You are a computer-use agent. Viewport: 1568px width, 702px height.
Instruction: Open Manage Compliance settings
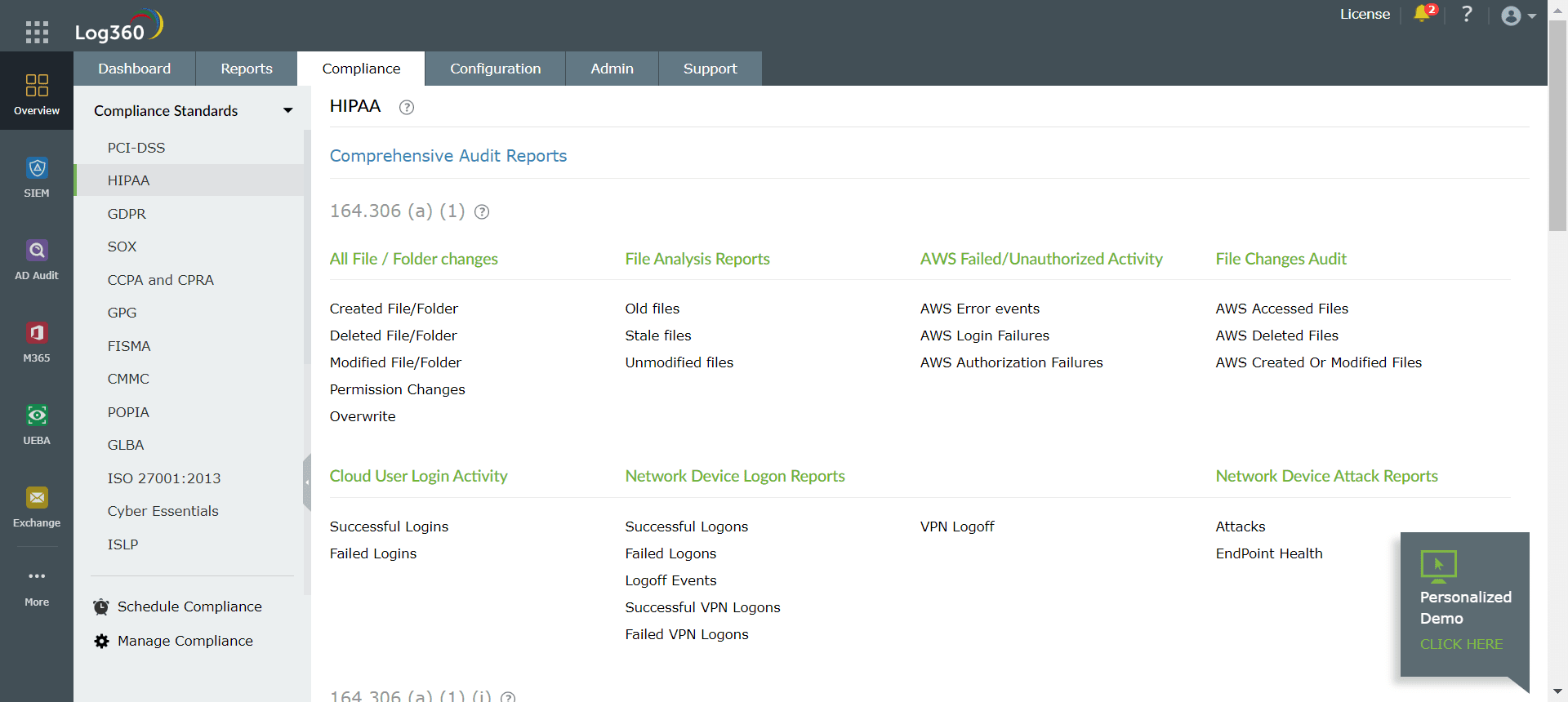(x=185, y=641)
